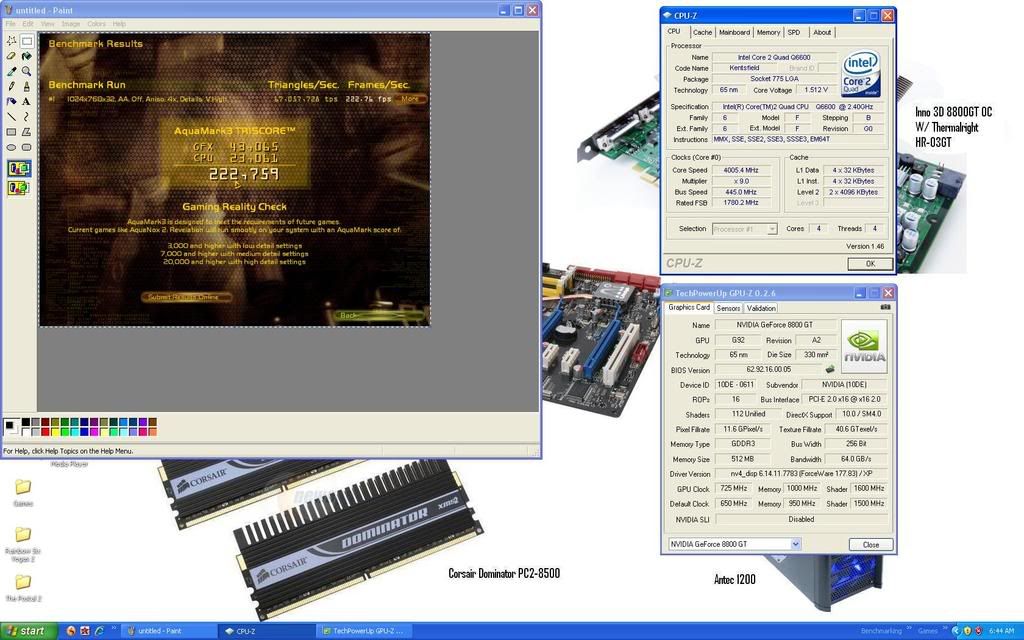Switch to the Sensors tab in GPU-Z
The height and width of the screenshot is (640, 1024).
(x=728, y=308)
